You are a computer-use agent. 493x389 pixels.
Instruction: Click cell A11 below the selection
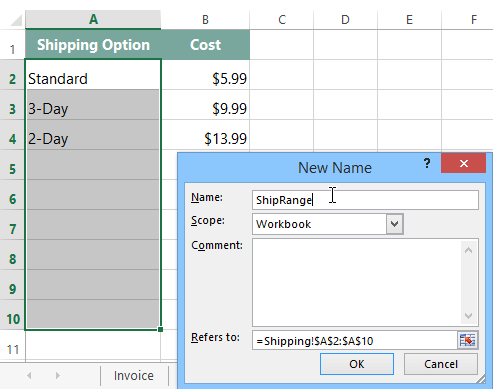93,345
